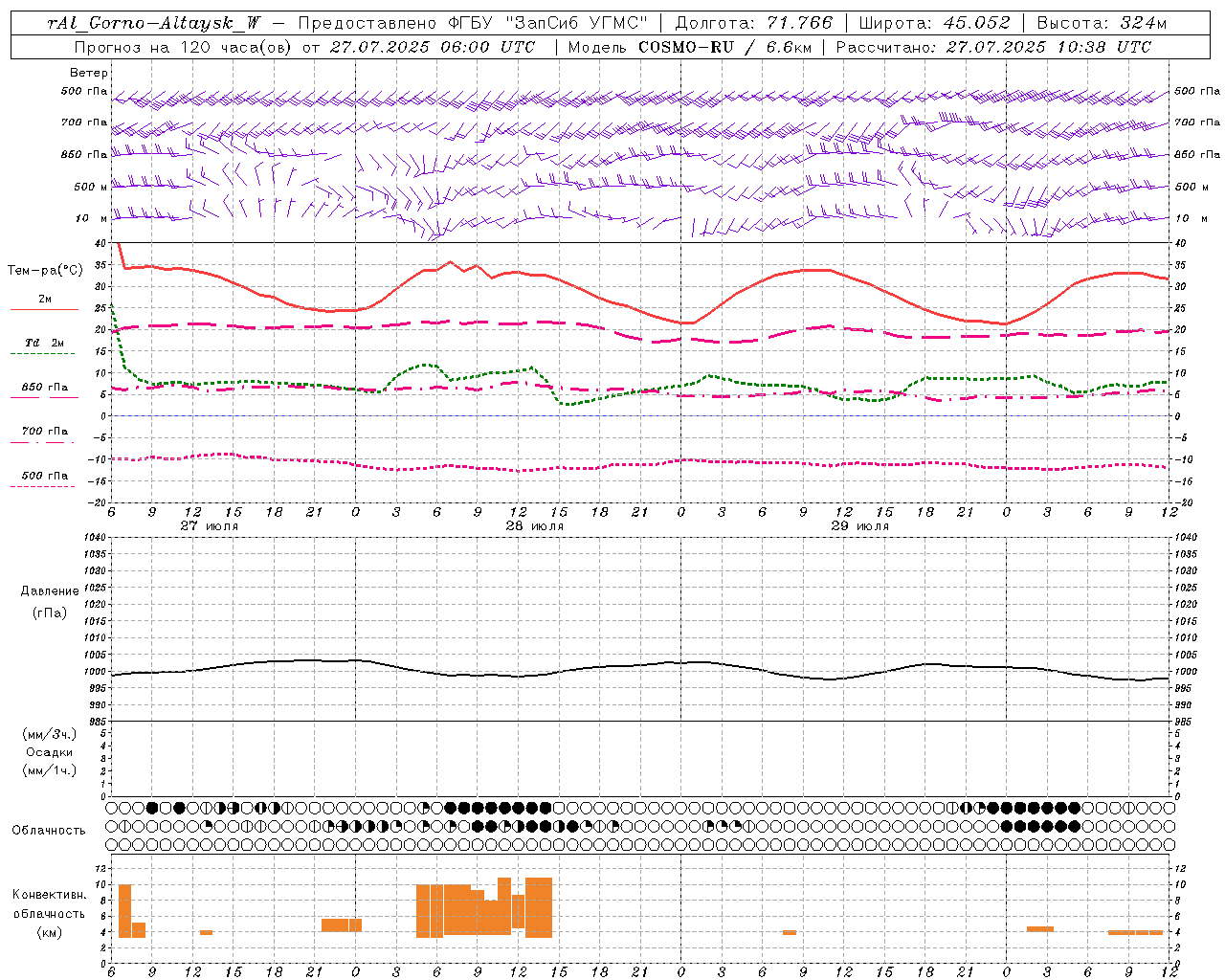Click the date label 27 июля

pyautogui.click(x=210, y=526)
